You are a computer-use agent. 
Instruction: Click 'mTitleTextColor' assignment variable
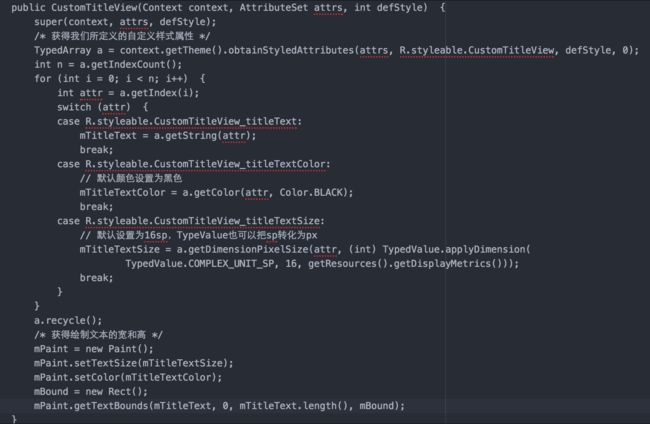(x=122, y=193)
